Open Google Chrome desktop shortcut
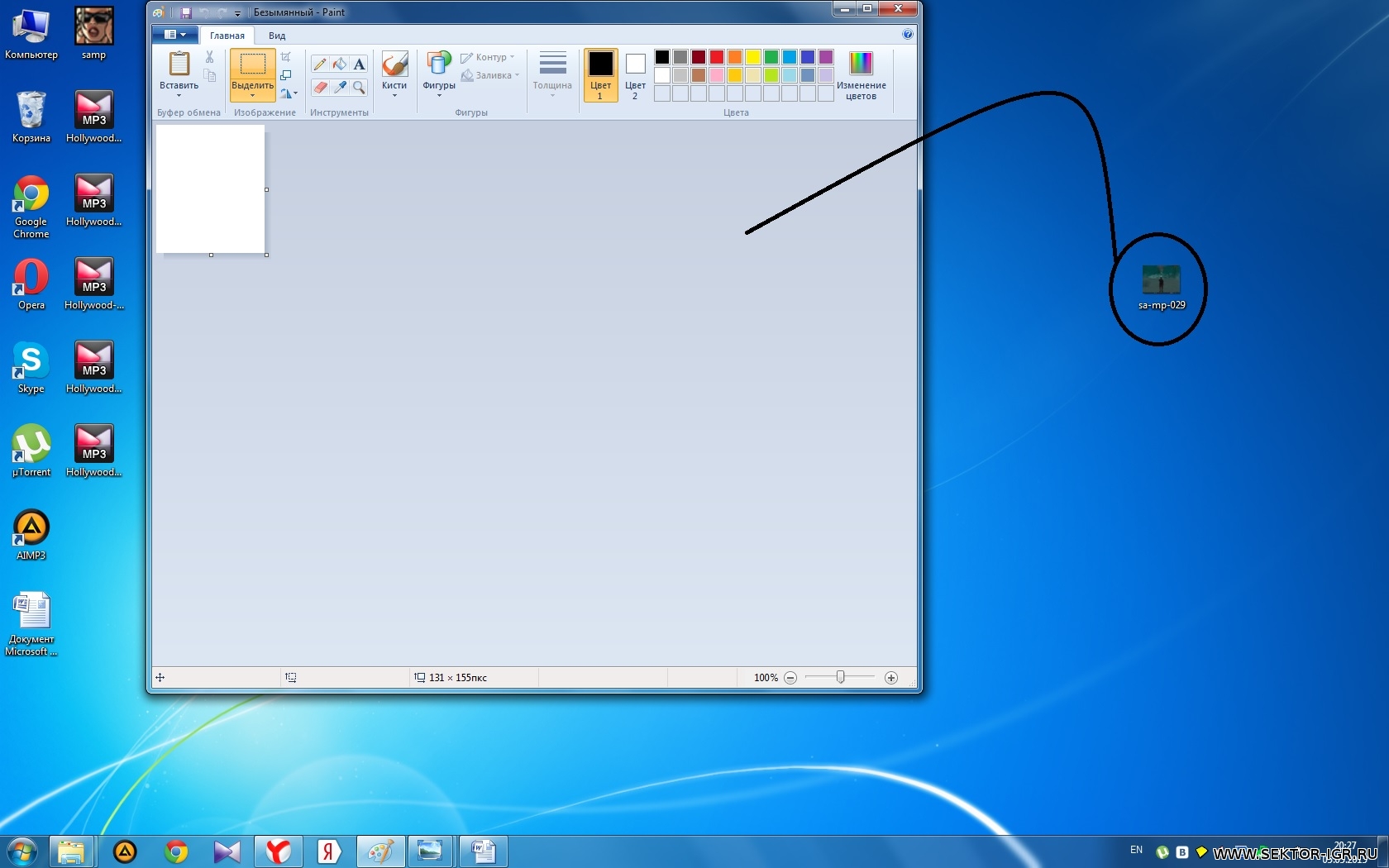Viewport: 1389px width, 868px height. pos(31,207)
